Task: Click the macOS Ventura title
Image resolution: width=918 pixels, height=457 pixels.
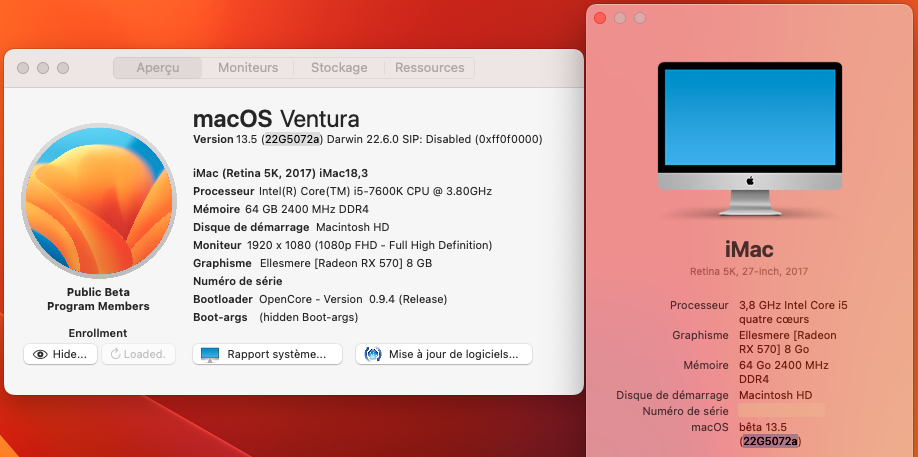Action: (276, 119)
